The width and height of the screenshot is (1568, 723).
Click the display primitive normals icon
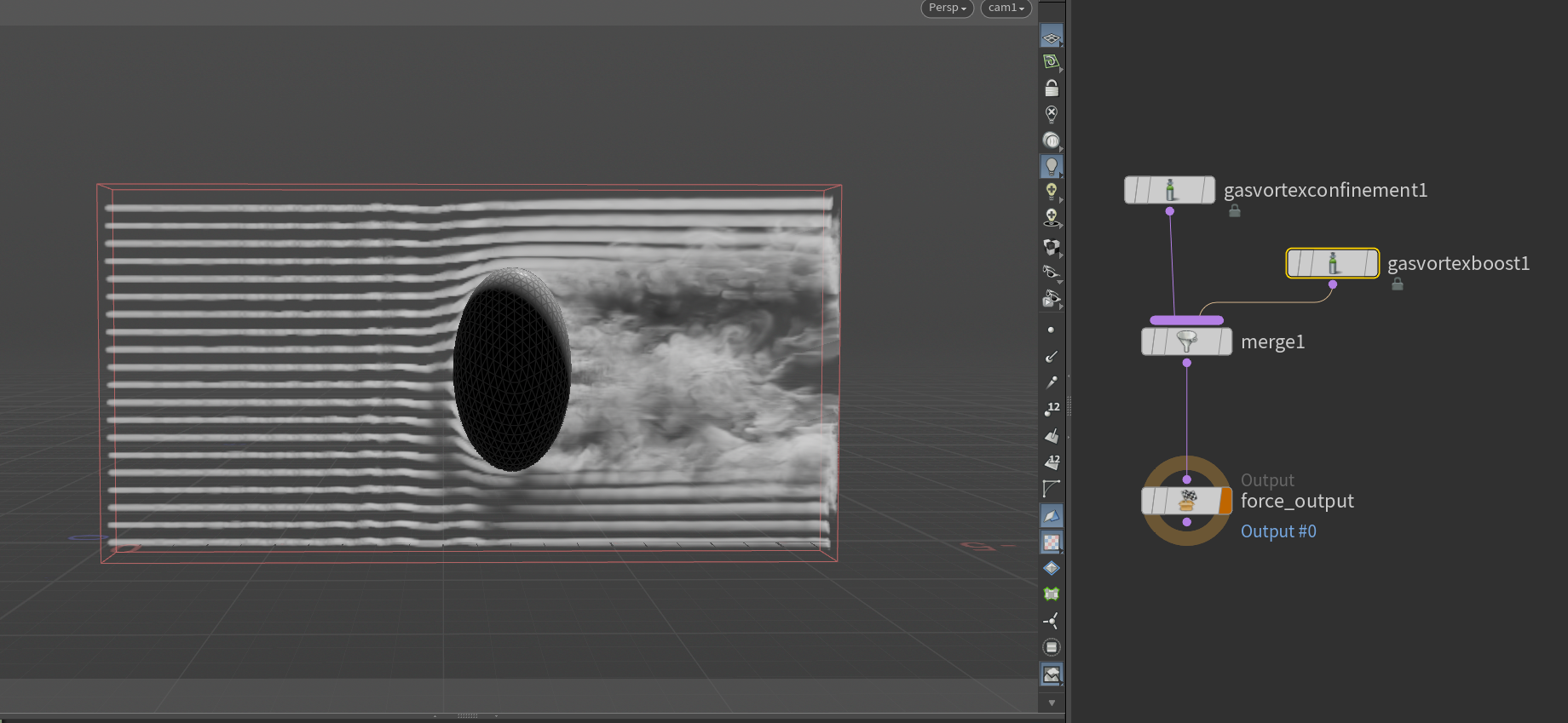click(x=1052, y=436)
